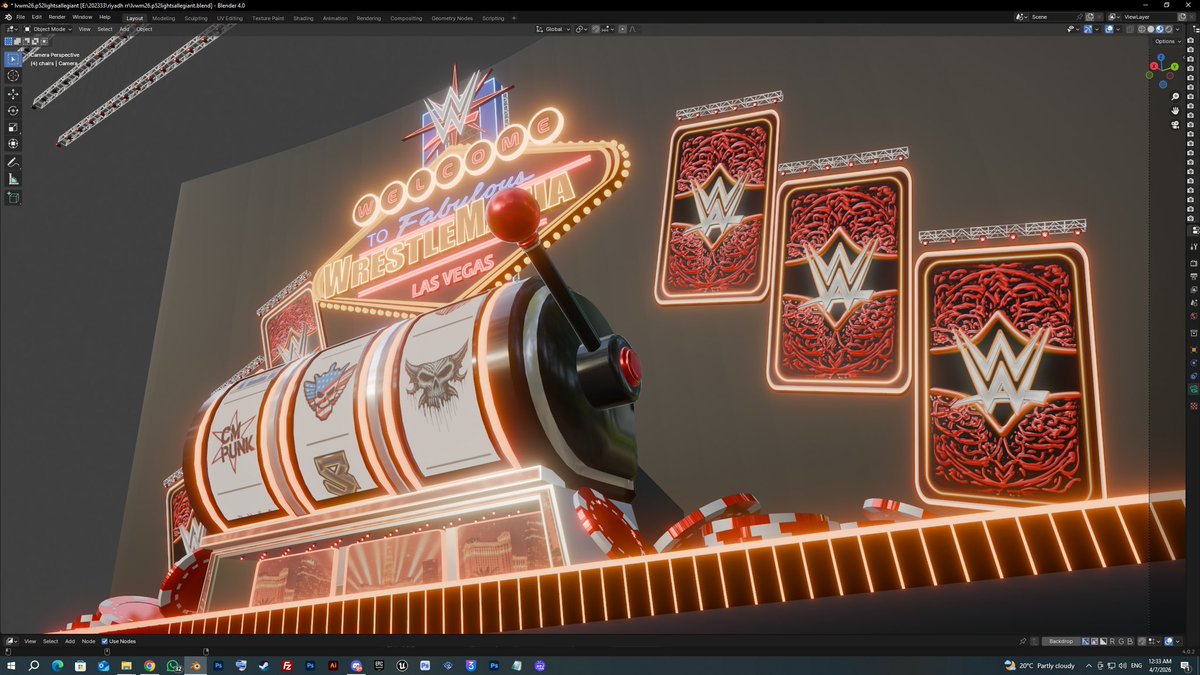Toggle the Use Nodes checkbox
This screenshot has width=1200, height=675.
click(x=104, y=641)
